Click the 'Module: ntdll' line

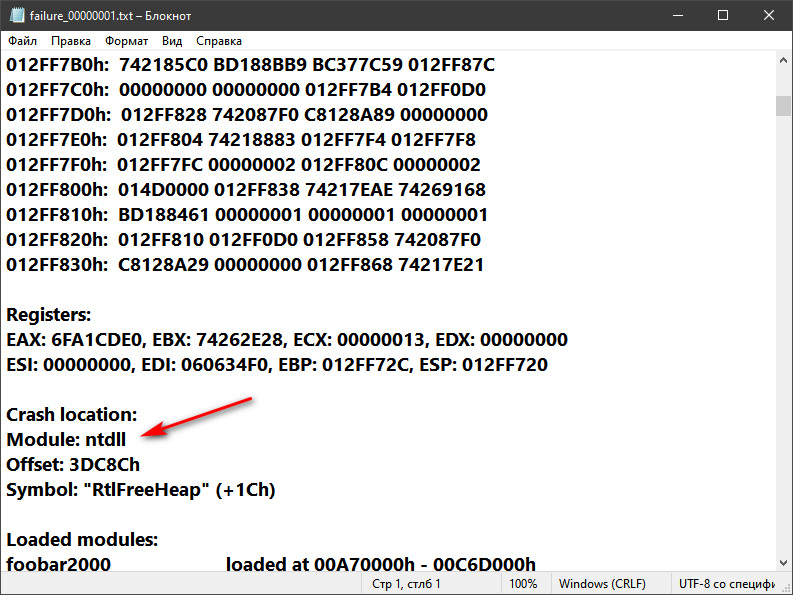(x=66, y=439)
